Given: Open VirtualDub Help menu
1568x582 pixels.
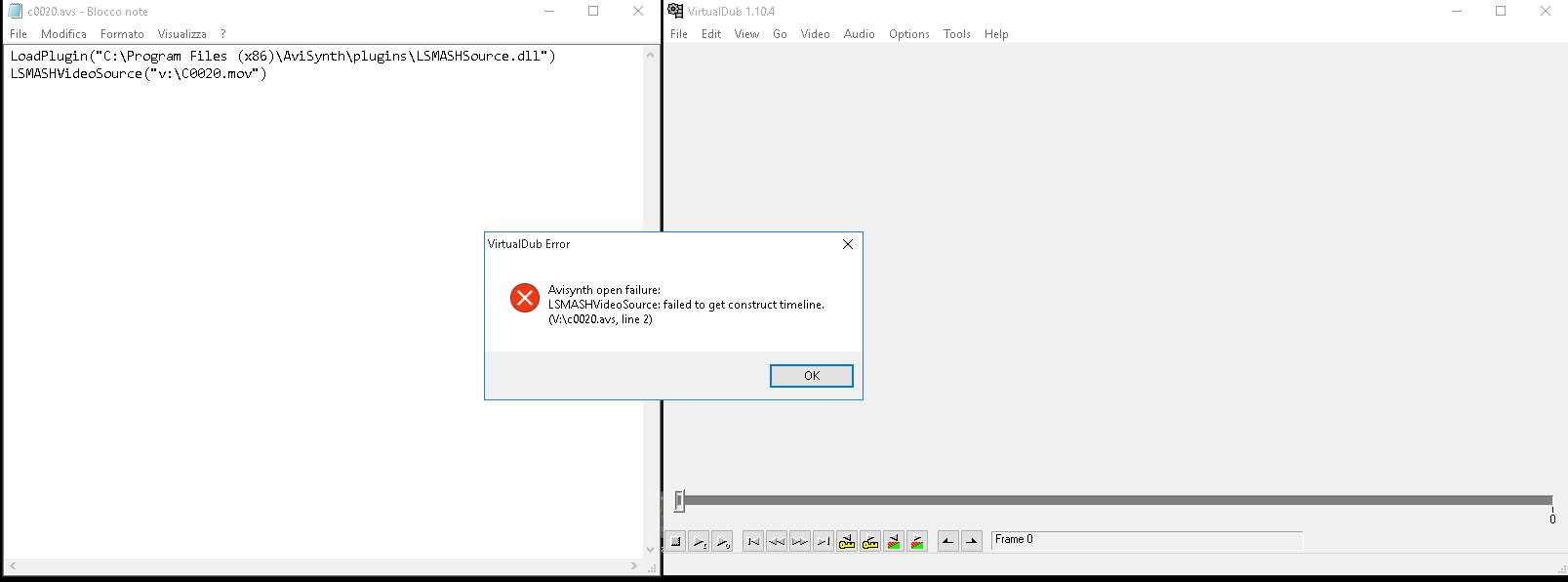Looking at the screenshot, I should click(996, 34).
